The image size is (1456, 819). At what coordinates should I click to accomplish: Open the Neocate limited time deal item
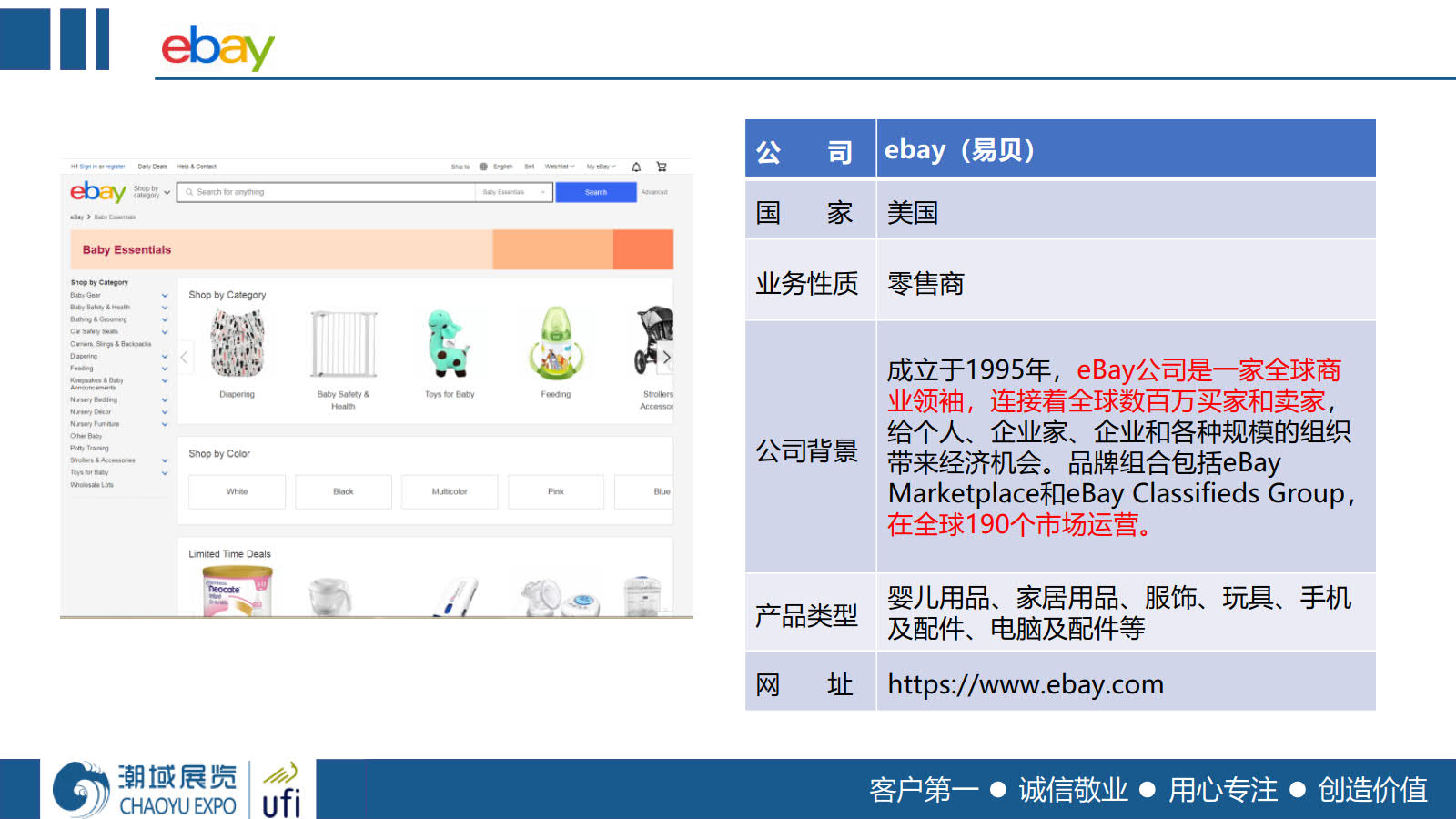pyautogui.click(x=238, y=592)
